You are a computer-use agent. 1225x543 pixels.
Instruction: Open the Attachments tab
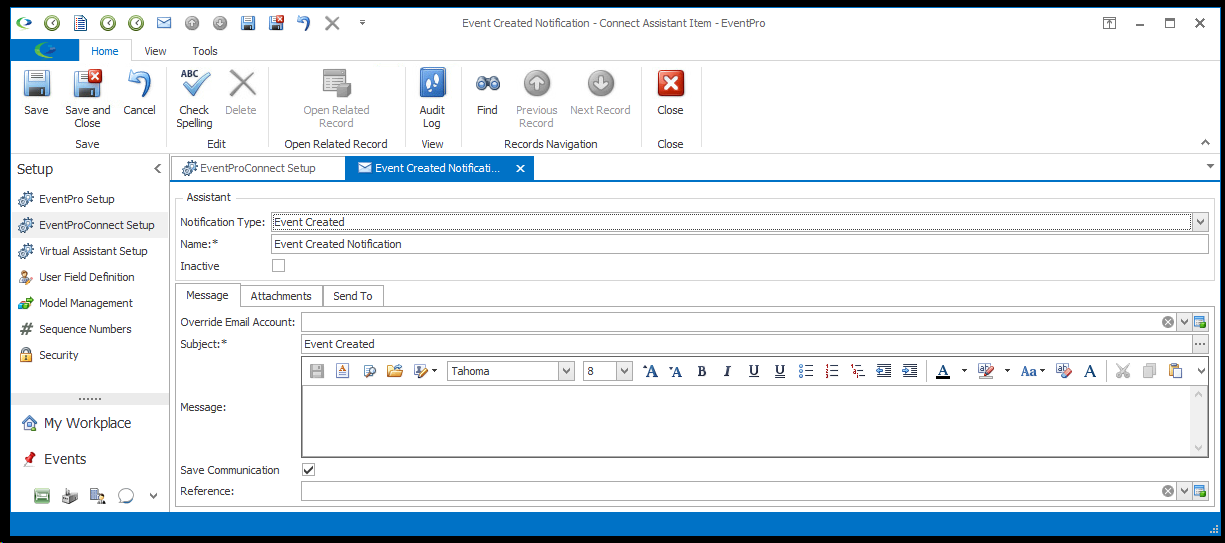(x=281, y=296)
